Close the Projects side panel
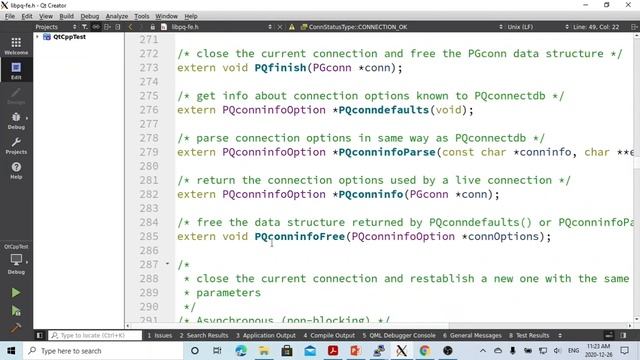 [118, 27]
